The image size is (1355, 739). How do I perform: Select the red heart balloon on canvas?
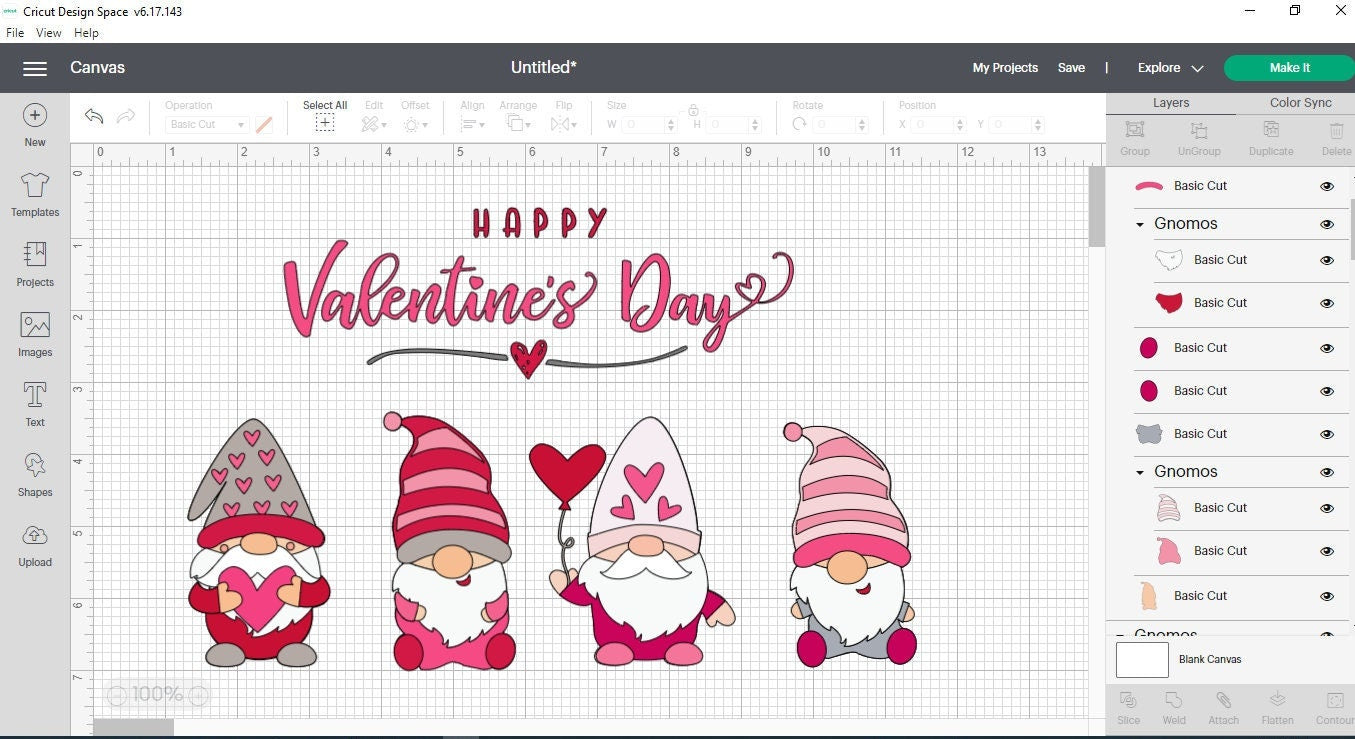pos(567,475)
